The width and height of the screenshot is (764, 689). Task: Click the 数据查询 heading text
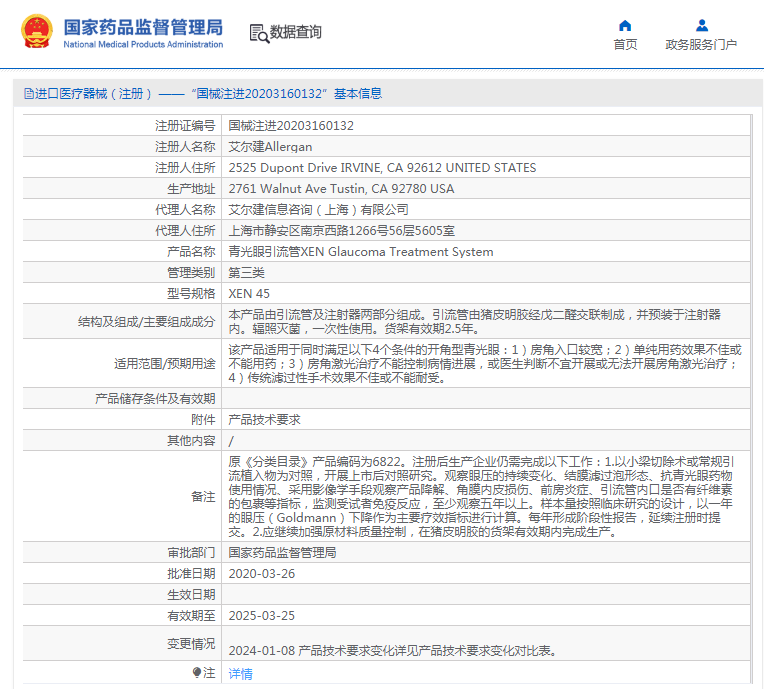pos(296,32)
